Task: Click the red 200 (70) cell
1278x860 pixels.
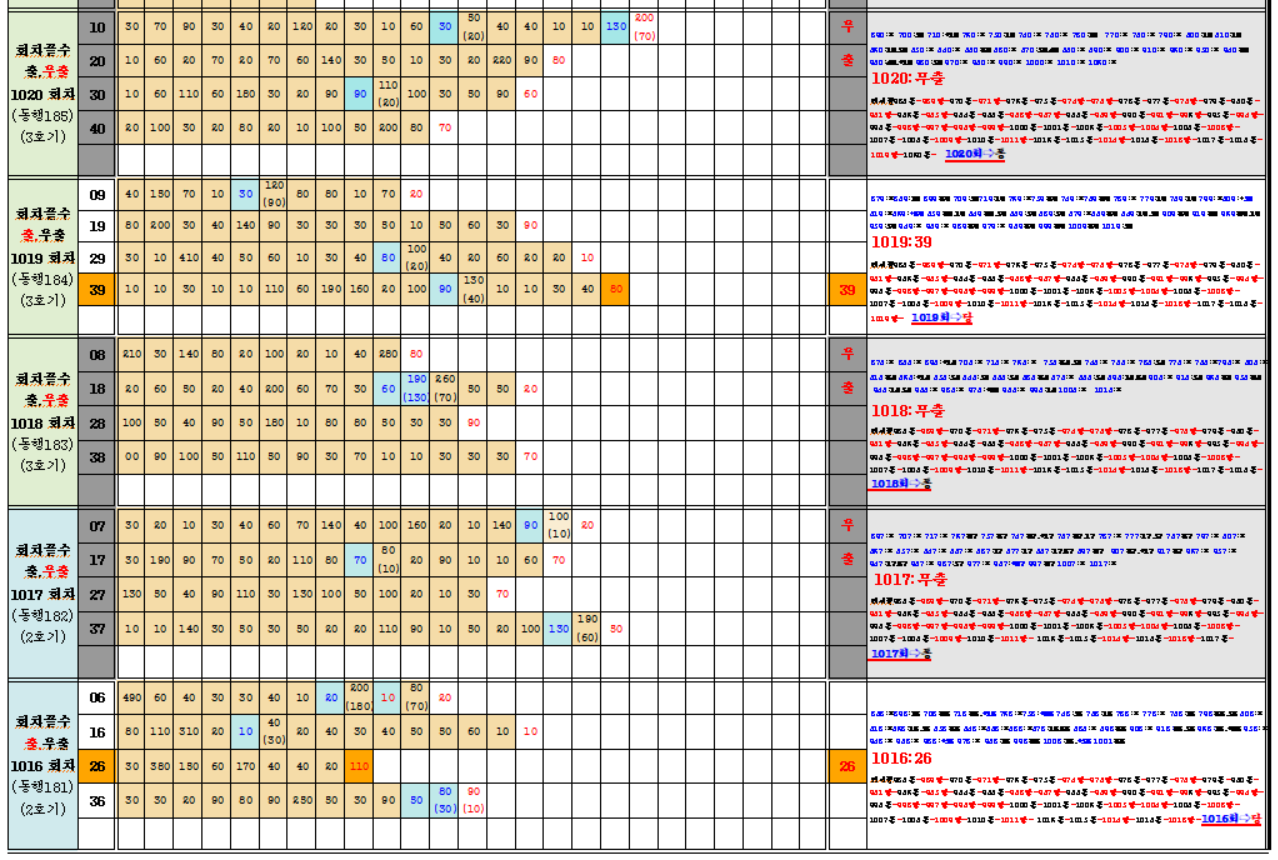Action: tap(644, 27)
